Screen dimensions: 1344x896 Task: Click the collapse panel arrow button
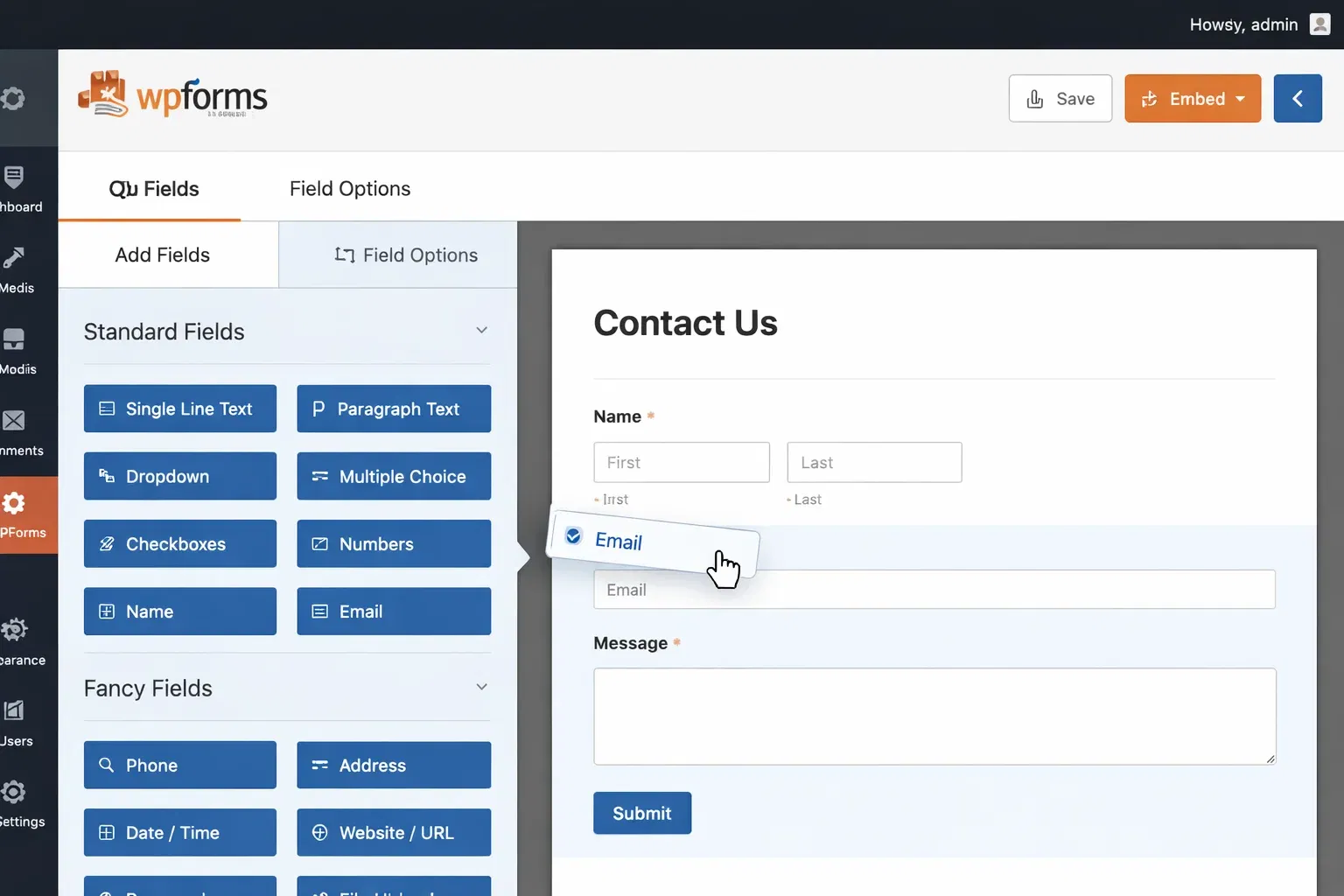pos(1298,98)
